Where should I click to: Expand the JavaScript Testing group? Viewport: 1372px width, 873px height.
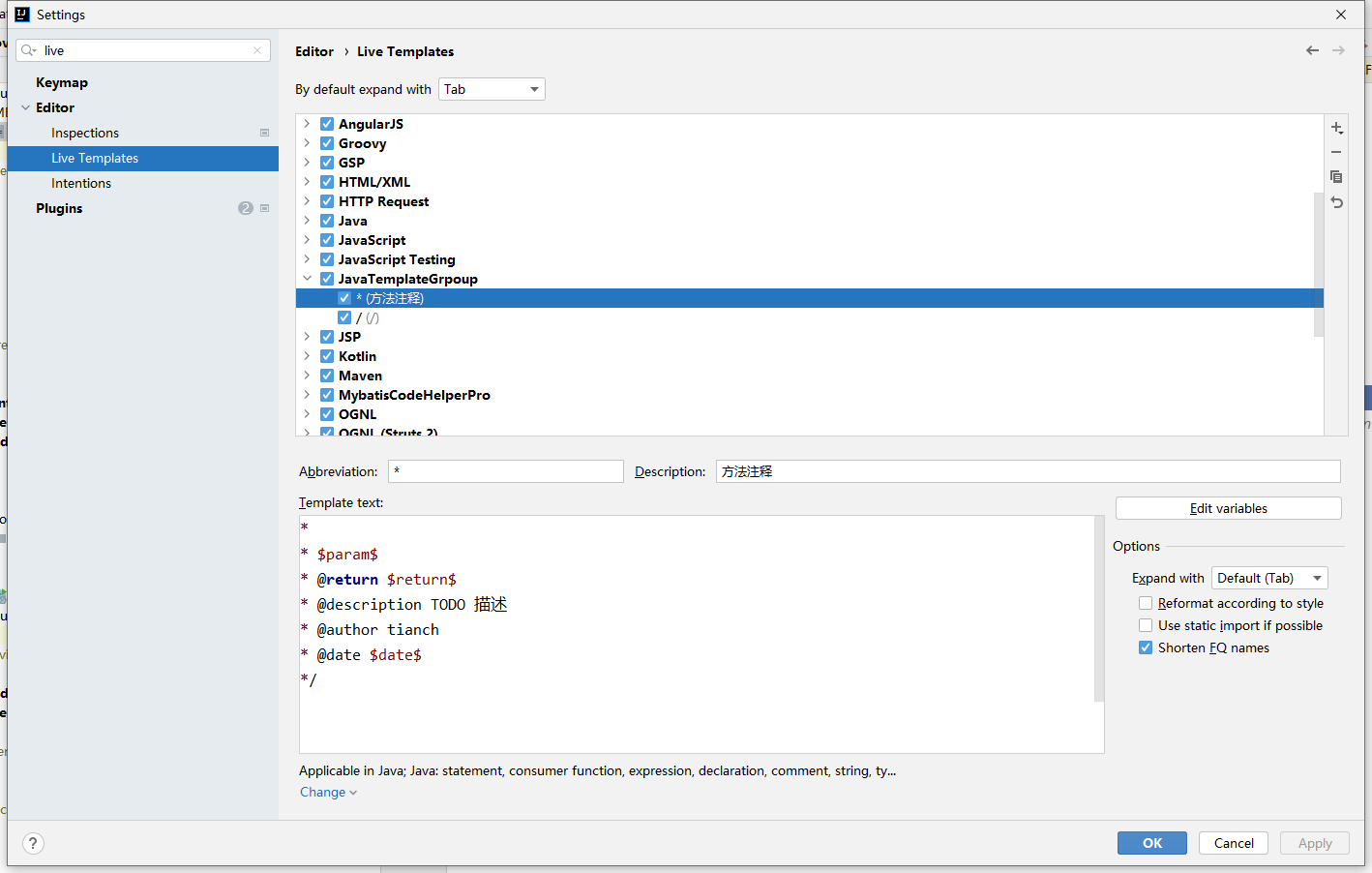pyautogui.click(x=307, y=259)
